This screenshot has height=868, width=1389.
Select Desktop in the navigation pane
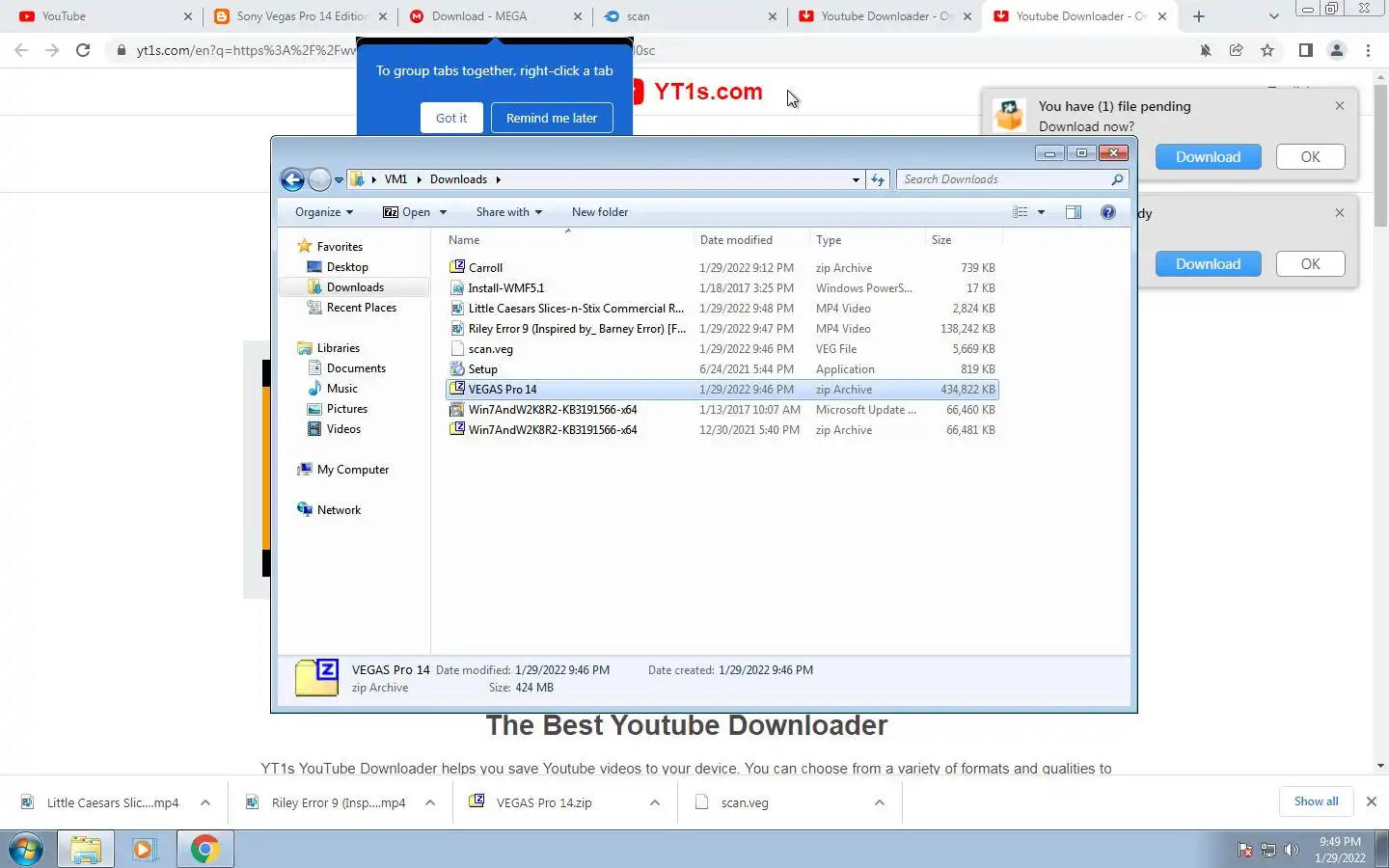click(347, 267)
